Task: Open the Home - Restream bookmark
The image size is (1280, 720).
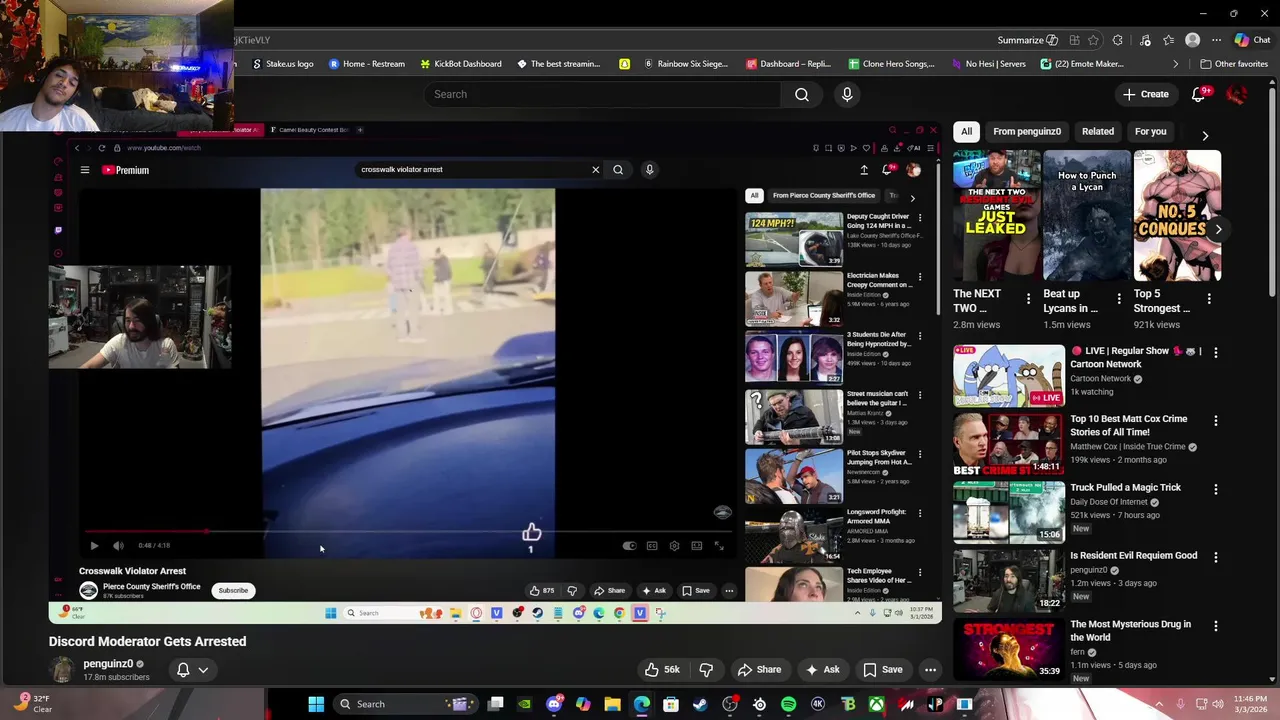Action: pos(367,64)
